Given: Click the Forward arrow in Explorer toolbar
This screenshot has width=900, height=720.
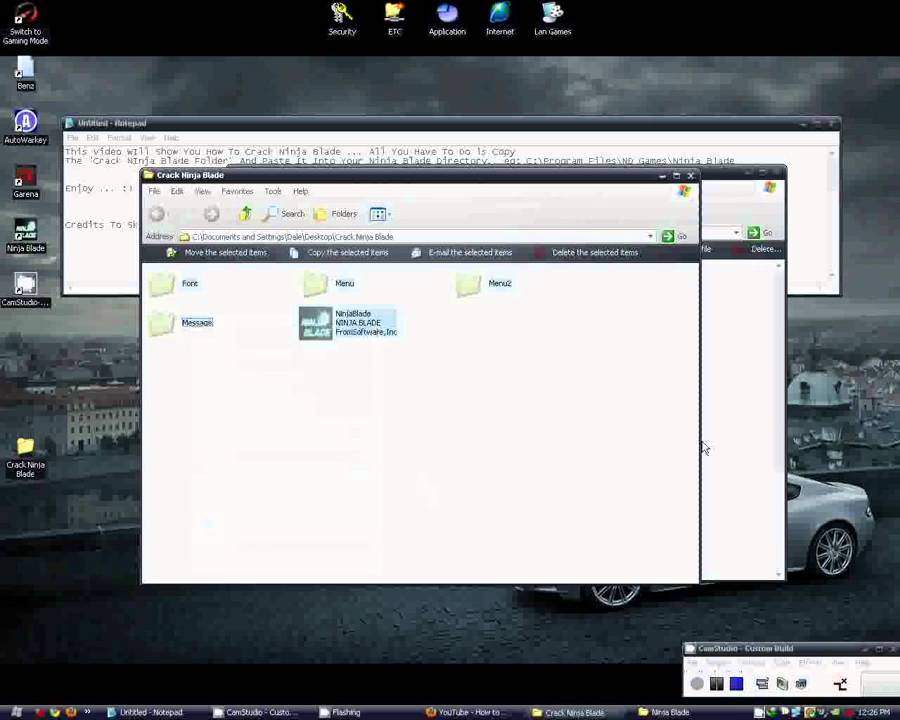Looking at the screenshot, I should [211, 214].
